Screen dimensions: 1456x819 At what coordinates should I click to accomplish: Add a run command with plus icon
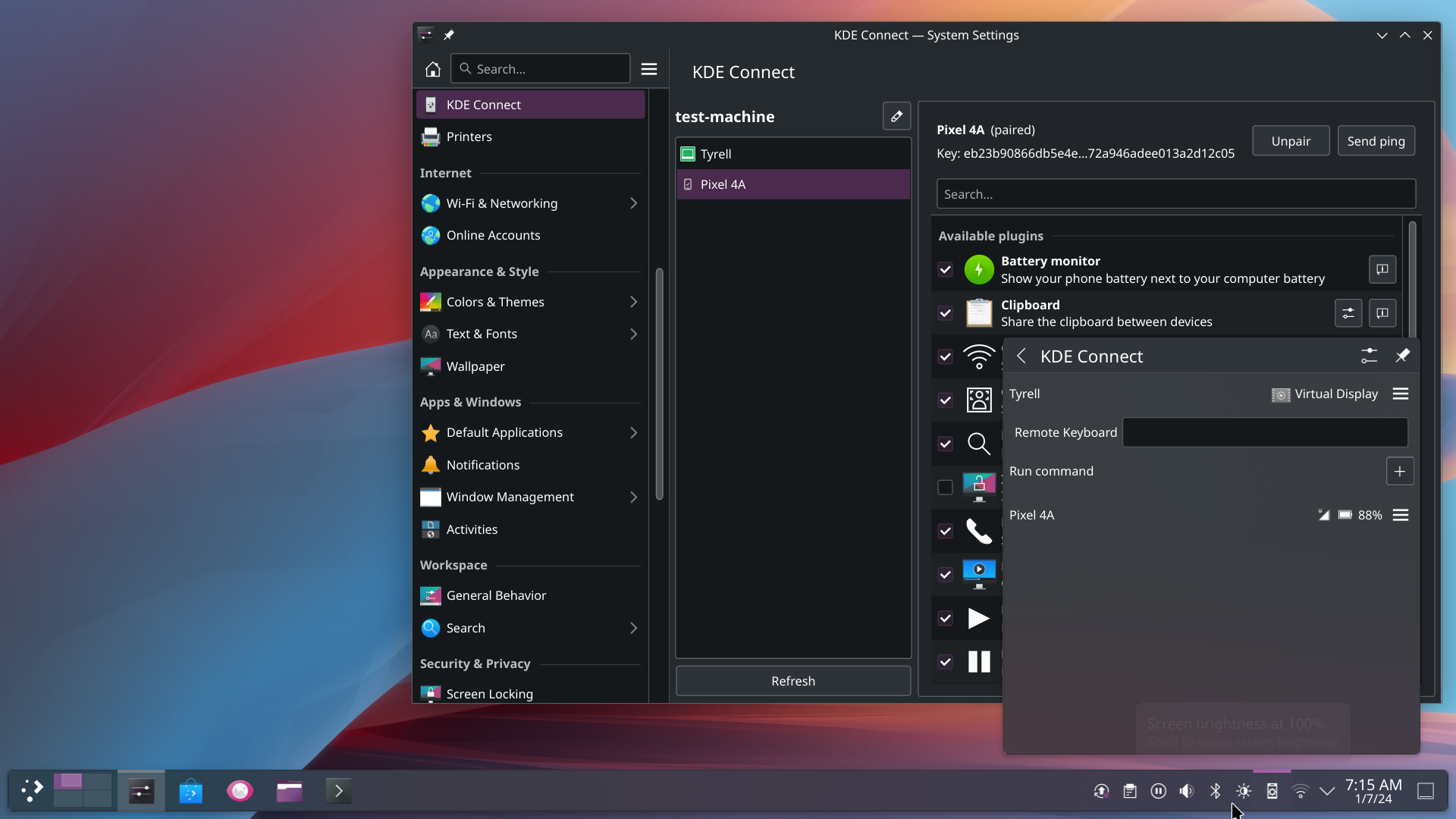(x=1400, y=471)
